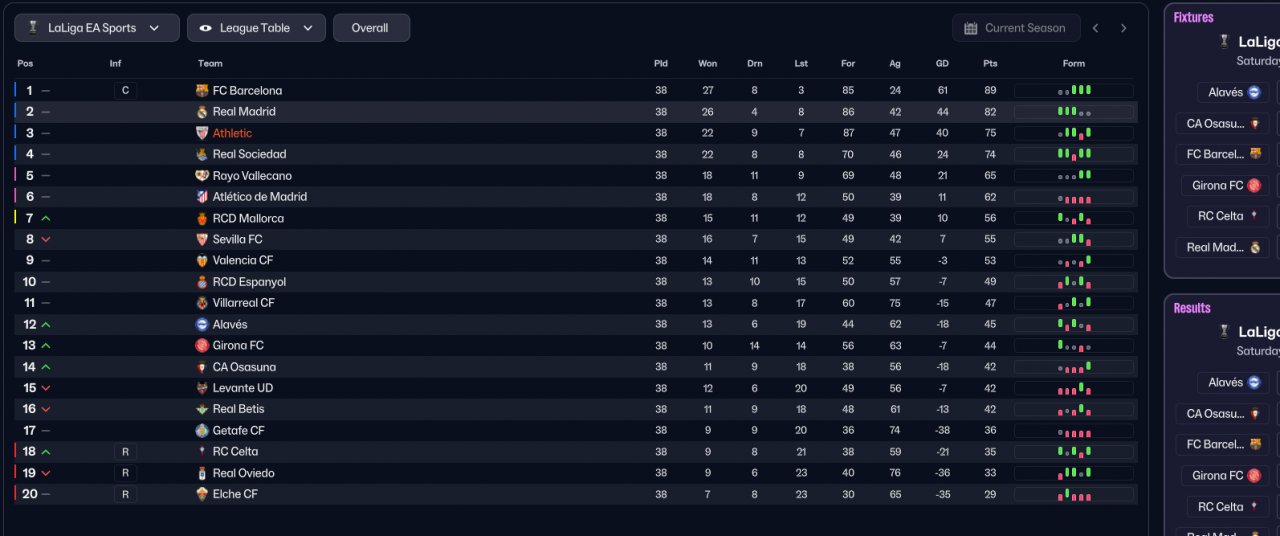
Task: Click Alavés fixture button in Fixtures panel
Action: click(x=1234, y=92)
